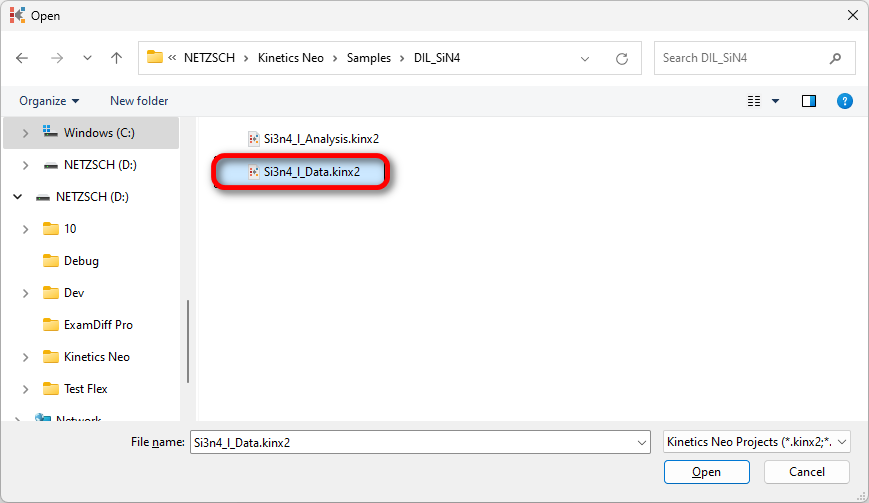This screenshot has height=503, width=869.
Task: Expand the Windows (C:) tree node
Action: pyautogui.click(x=25, y=133)
